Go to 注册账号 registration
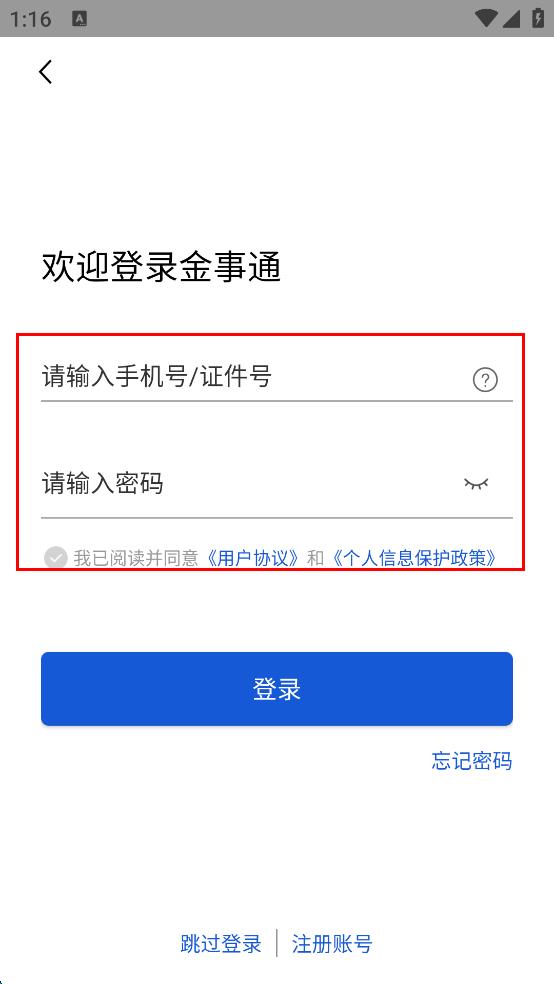This screenshot has height=984, width=554. [332, 943]
